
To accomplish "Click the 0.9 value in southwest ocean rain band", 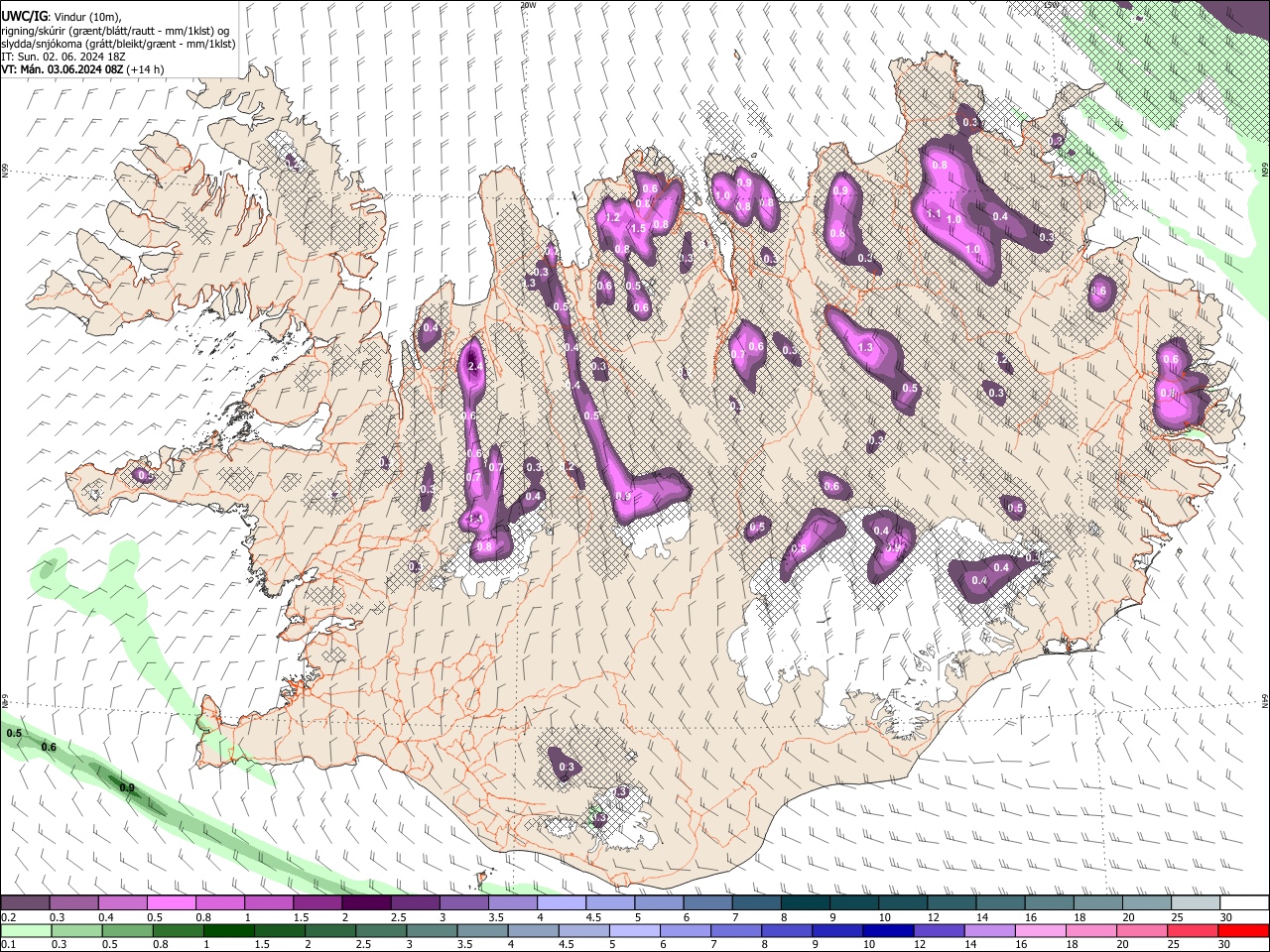I will 126,787.
